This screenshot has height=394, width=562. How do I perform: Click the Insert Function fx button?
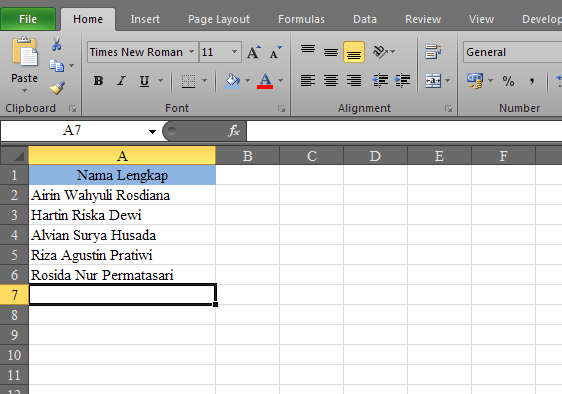234,131
